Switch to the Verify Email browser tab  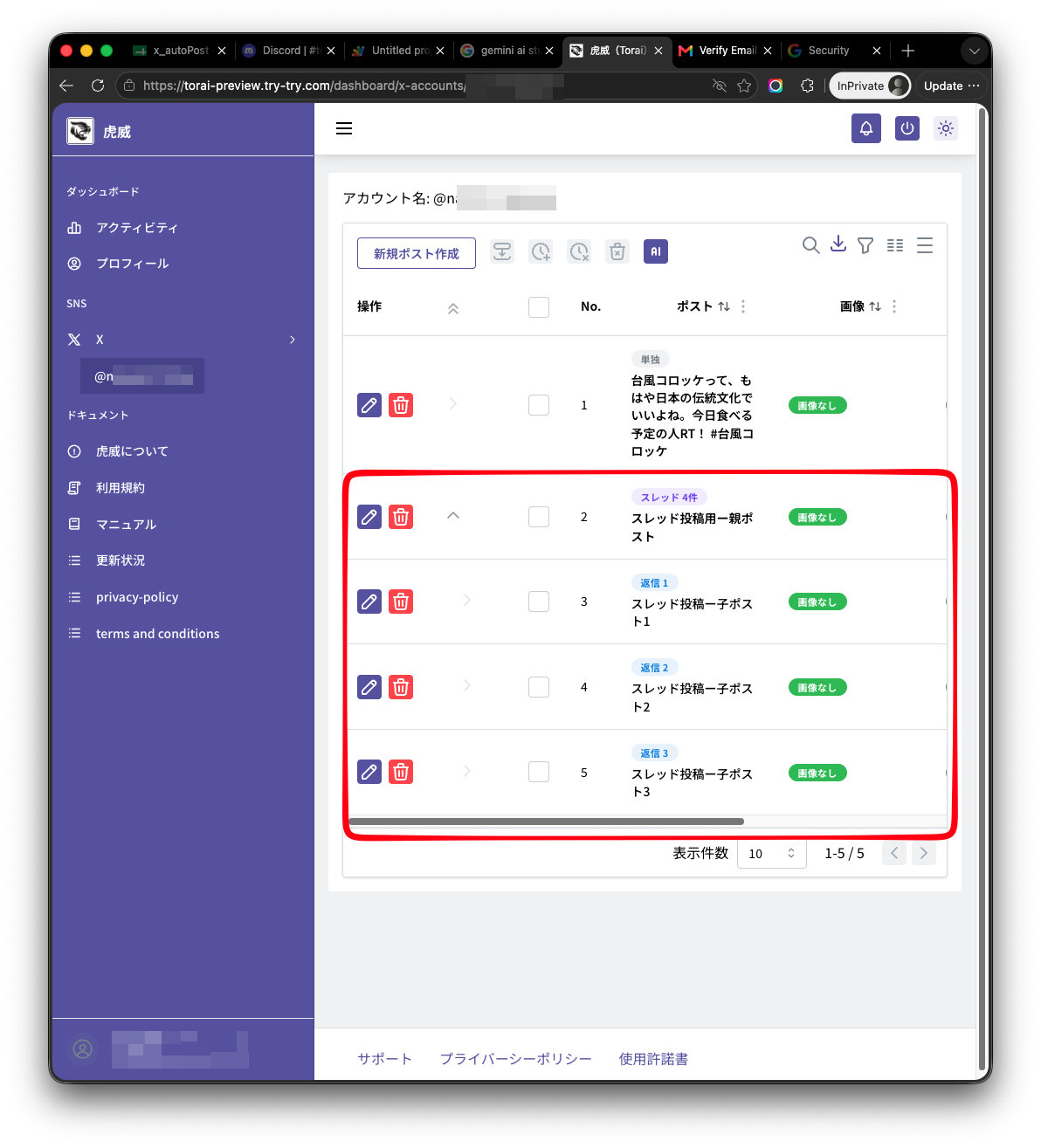click(x=726, y=51)
